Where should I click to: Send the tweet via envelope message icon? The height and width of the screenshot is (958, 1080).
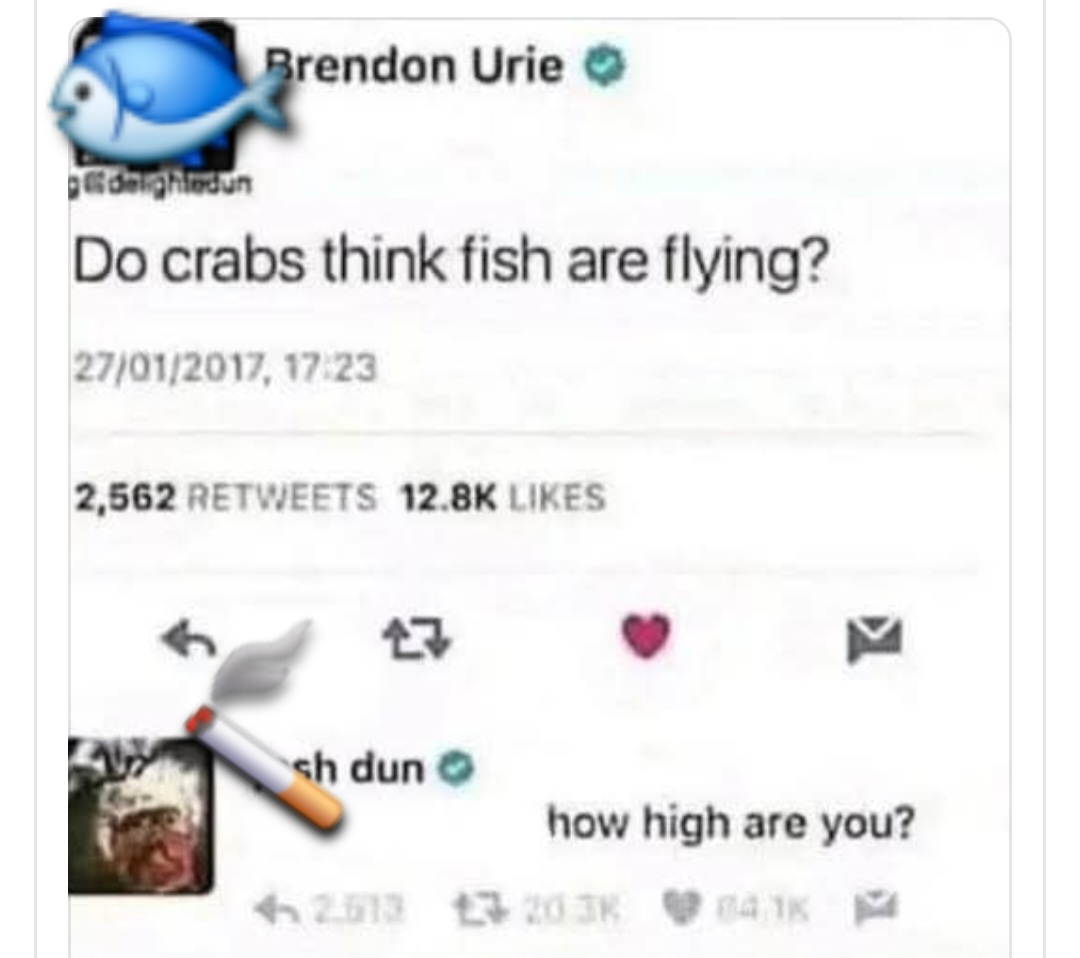(x=874, y=638)
